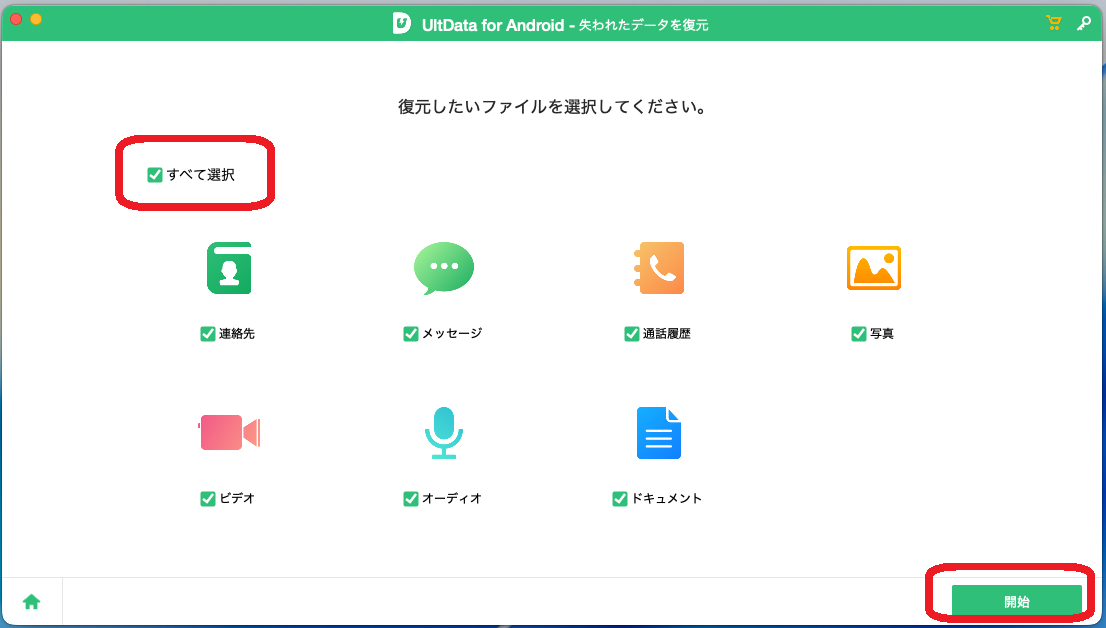1106x628 pixels.
Task: Uncheck the 連絡先 checkbox
Action: click(x=207, y=334)
